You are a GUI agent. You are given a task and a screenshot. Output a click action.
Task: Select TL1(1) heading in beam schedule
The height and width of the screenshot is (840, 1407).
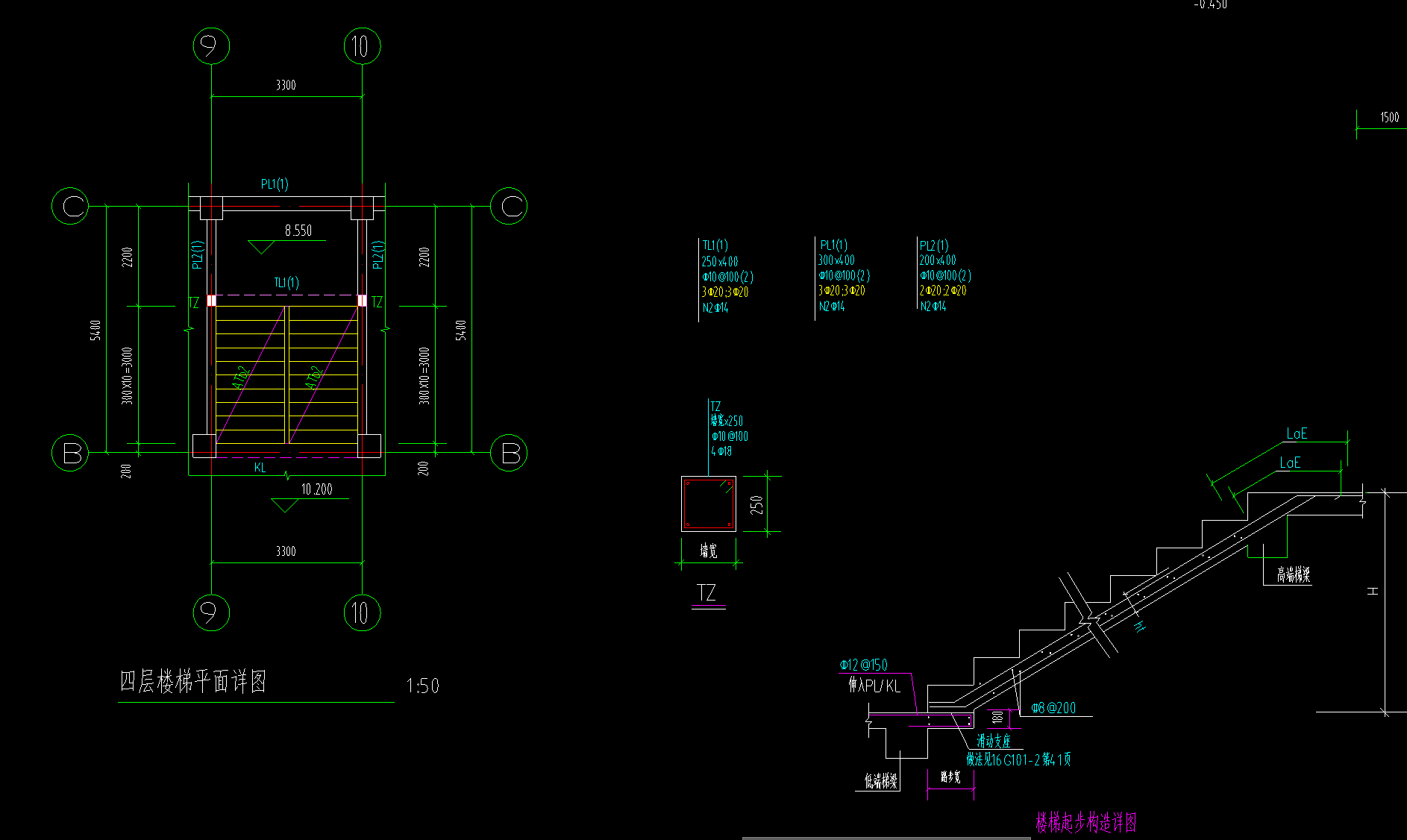pos(715,245)
